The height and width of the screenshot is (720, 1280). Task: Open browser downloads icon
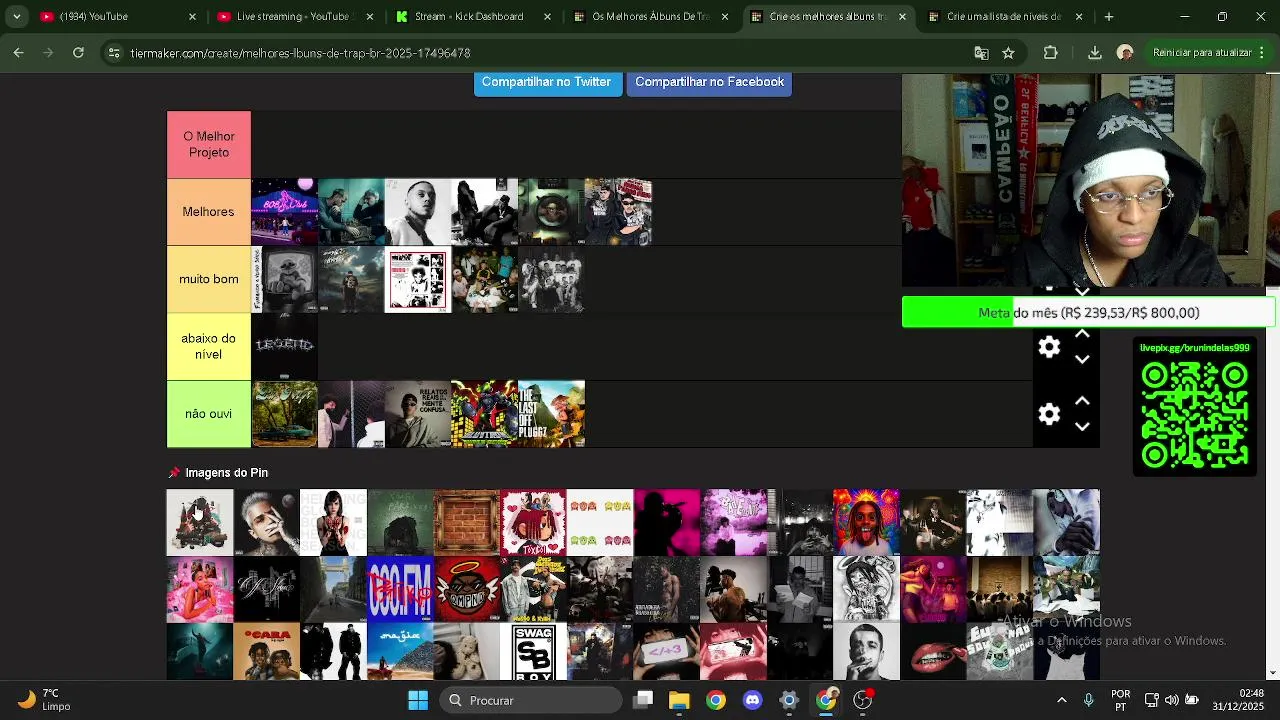(x=1095, y=53)
